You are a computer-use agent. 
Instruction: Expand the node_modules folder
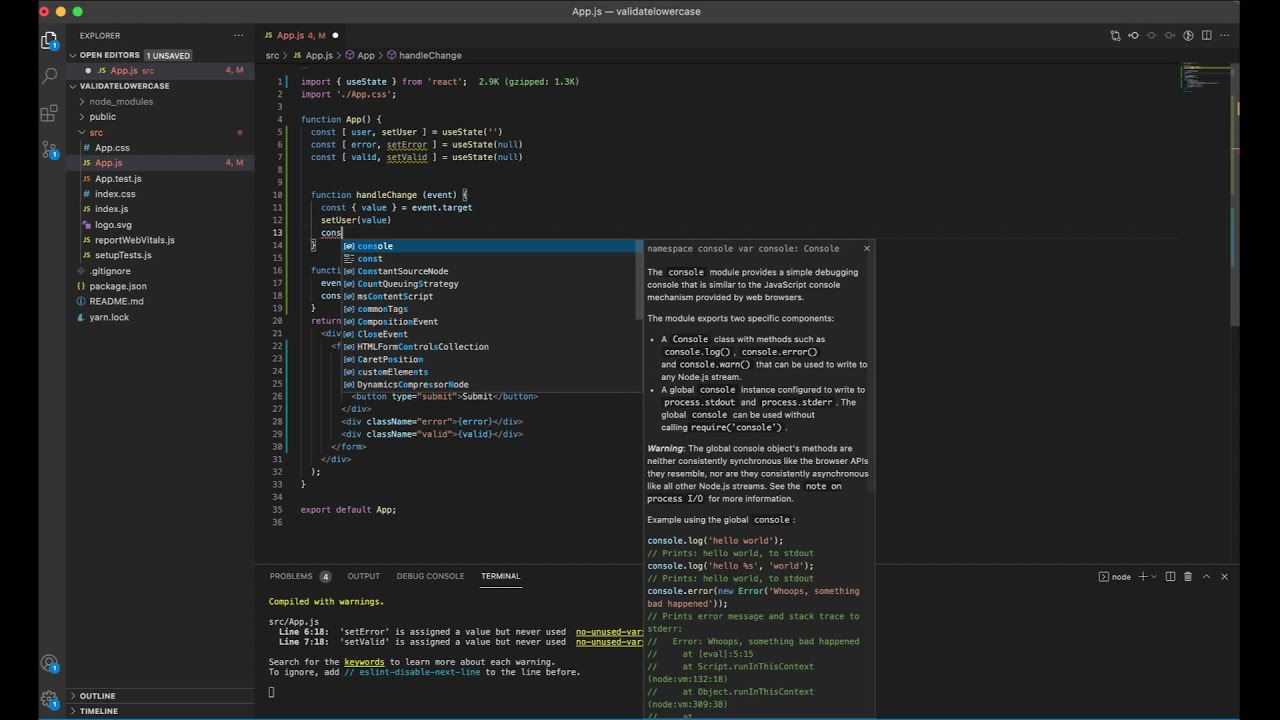click(121, 101)
